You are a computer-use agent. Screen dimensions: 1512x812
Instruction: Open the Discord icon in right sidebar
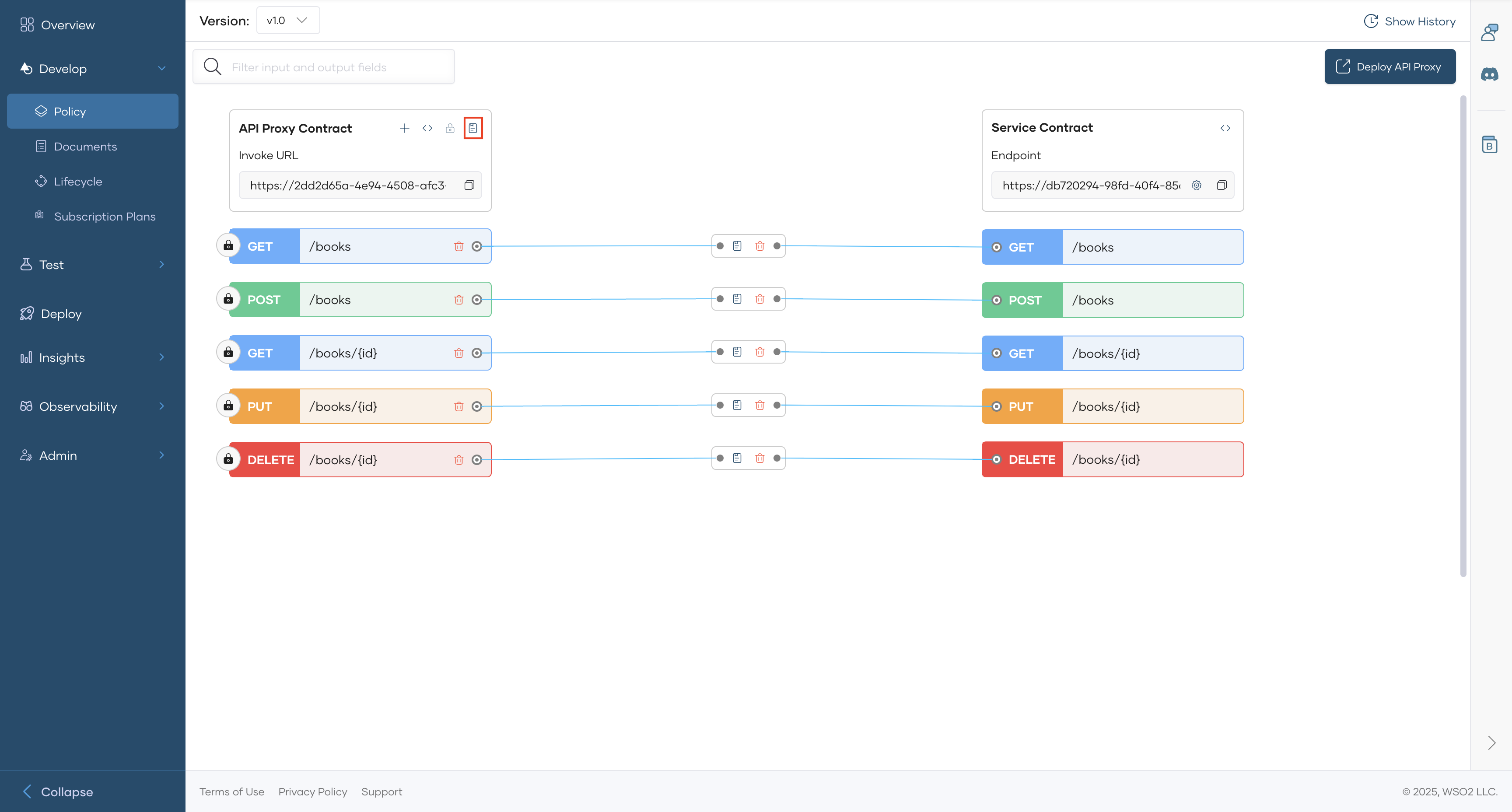1489,74
